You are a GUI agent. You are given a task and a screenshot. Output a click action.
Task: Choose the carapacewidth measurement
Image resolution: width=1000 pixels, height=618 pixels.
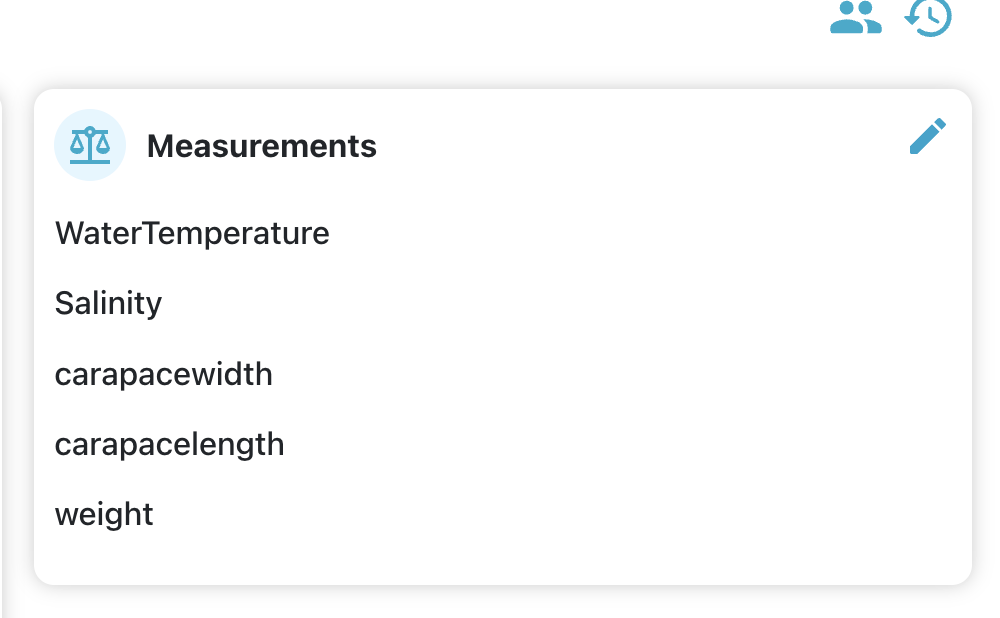pos(163,374)
